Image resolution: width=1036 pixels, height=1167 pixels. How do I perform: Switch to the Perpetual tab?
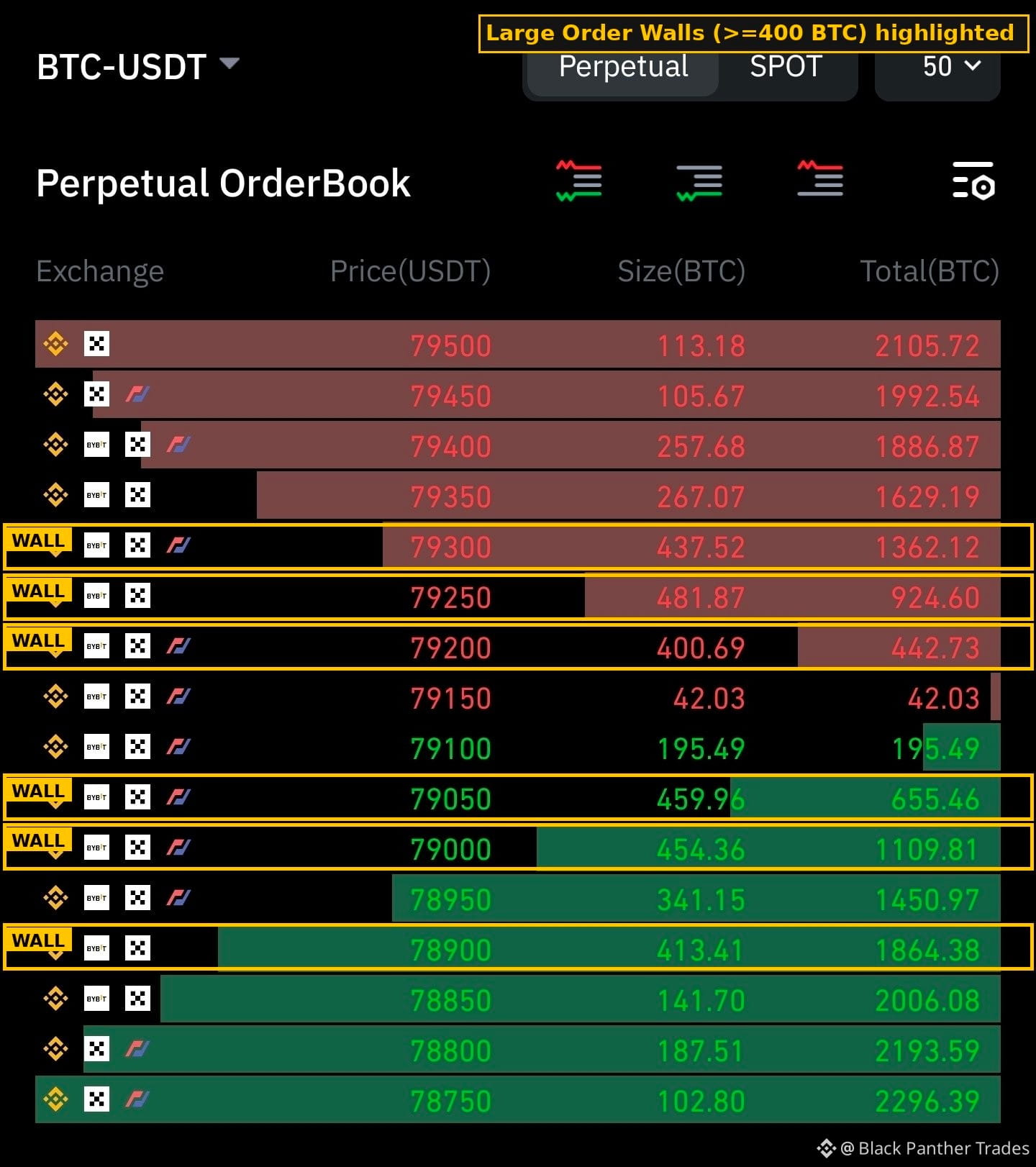(x=623, y=67)
